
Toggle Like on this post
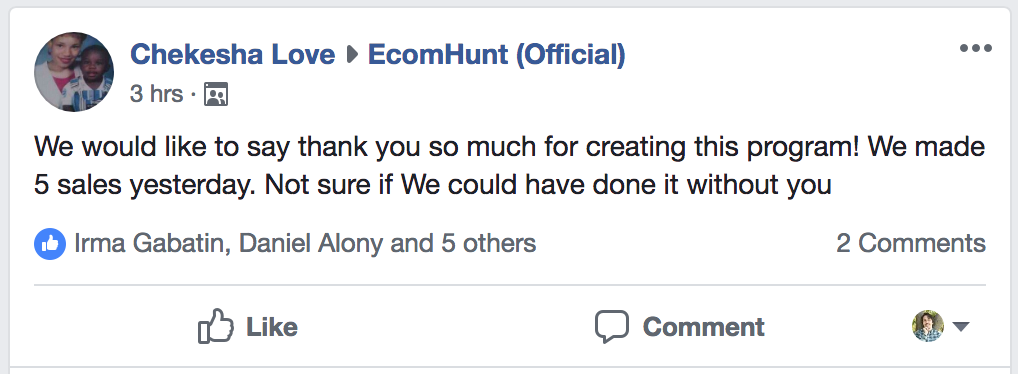click(247, 326)
